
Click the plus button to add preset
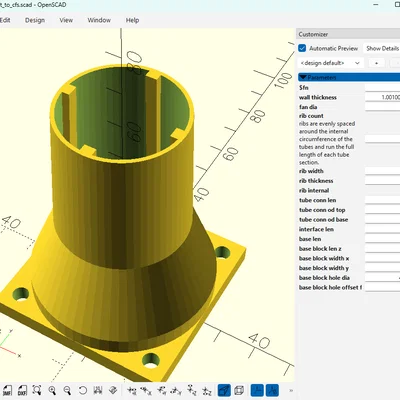pyautogui.click(x=377, y=63)
